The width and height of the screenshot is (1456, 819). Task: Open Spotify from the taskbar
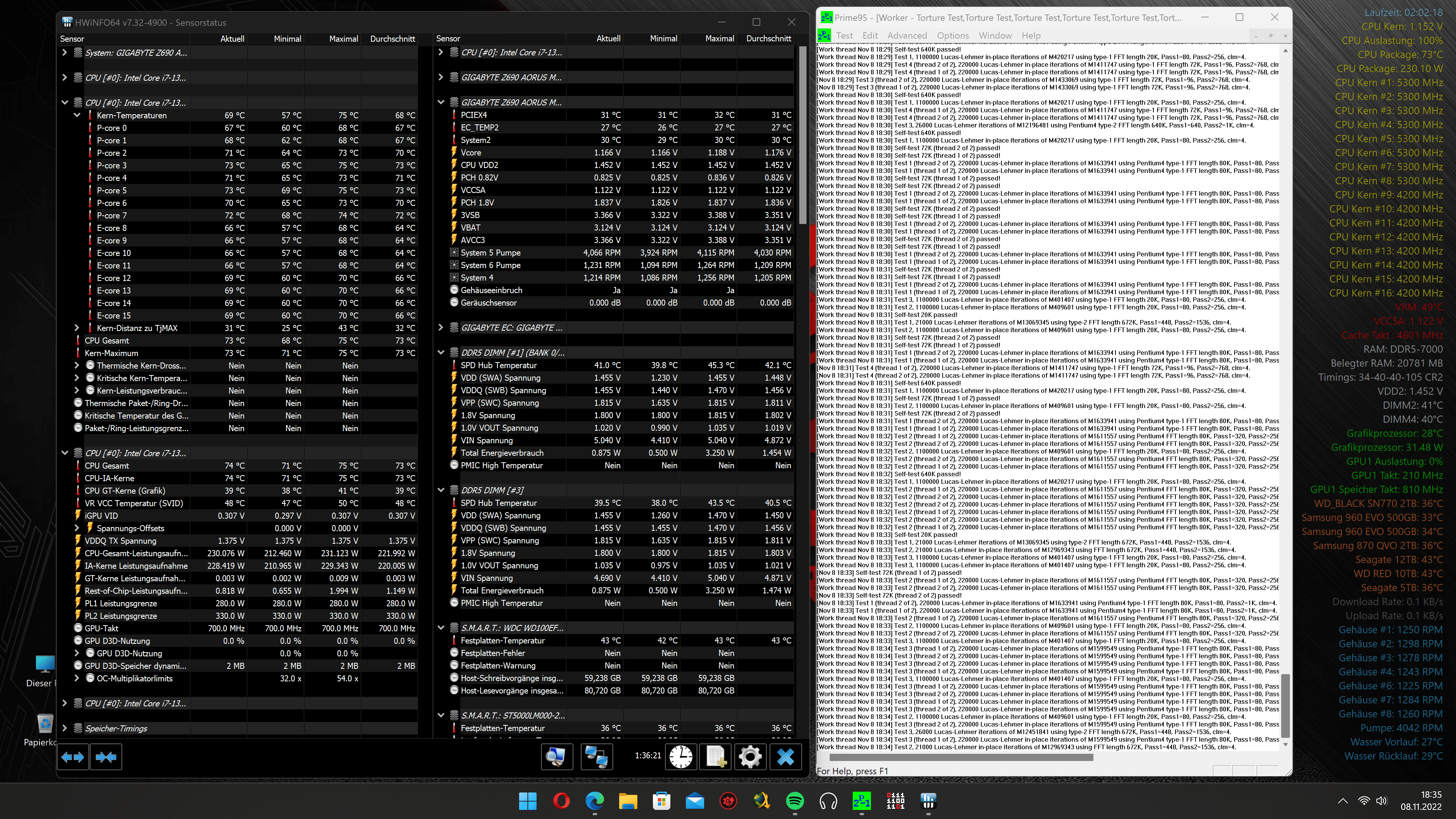[795, 801]
